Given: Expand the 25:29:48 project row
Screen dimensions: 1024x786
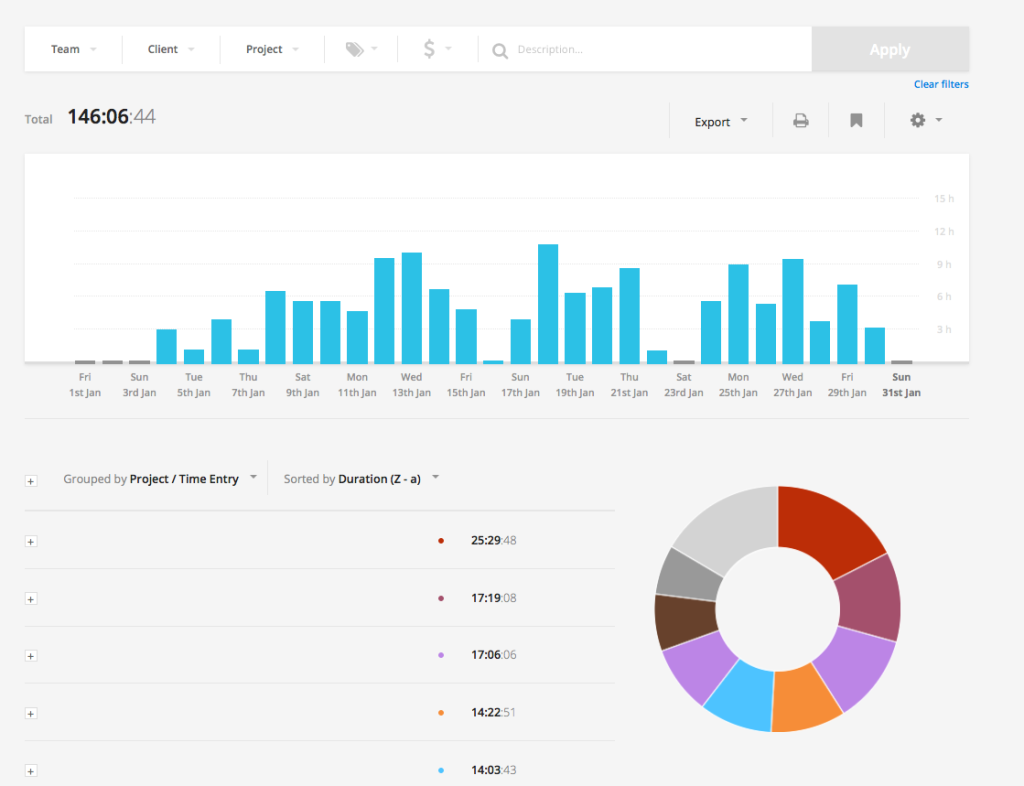Looking at the screenshot, I should pyautogui.click(x=31, y=541).
